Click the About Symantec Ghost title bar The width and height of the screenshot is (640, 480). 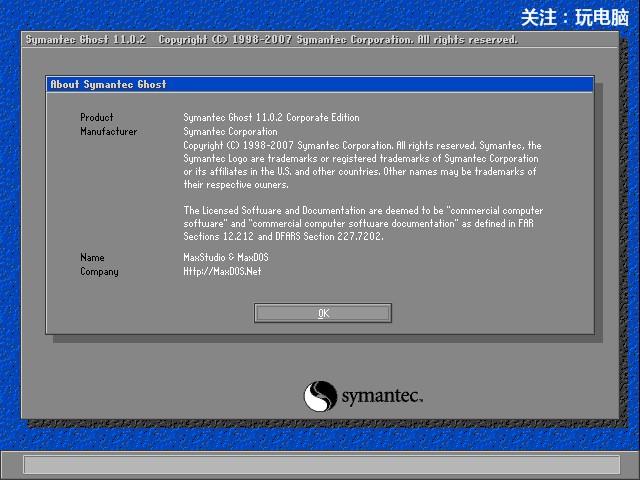tap(320, 84)
